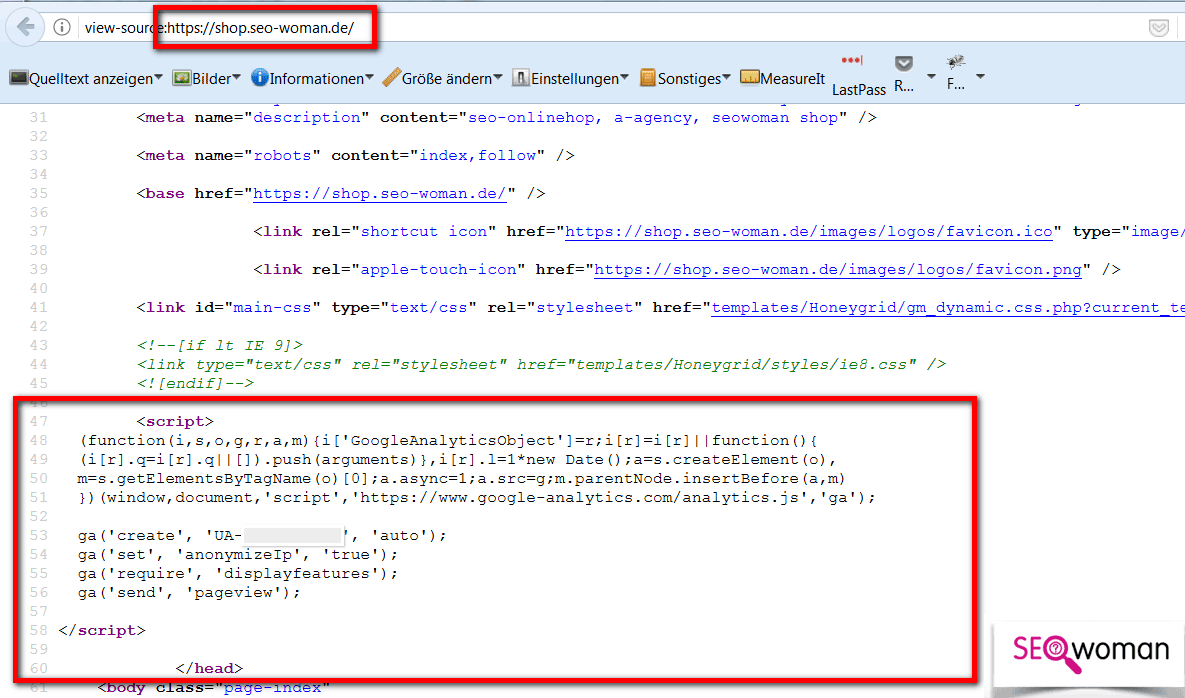
Task: Expand the Quelltext anzeigen dropdown arrow
Action: [x=159, y=78]
